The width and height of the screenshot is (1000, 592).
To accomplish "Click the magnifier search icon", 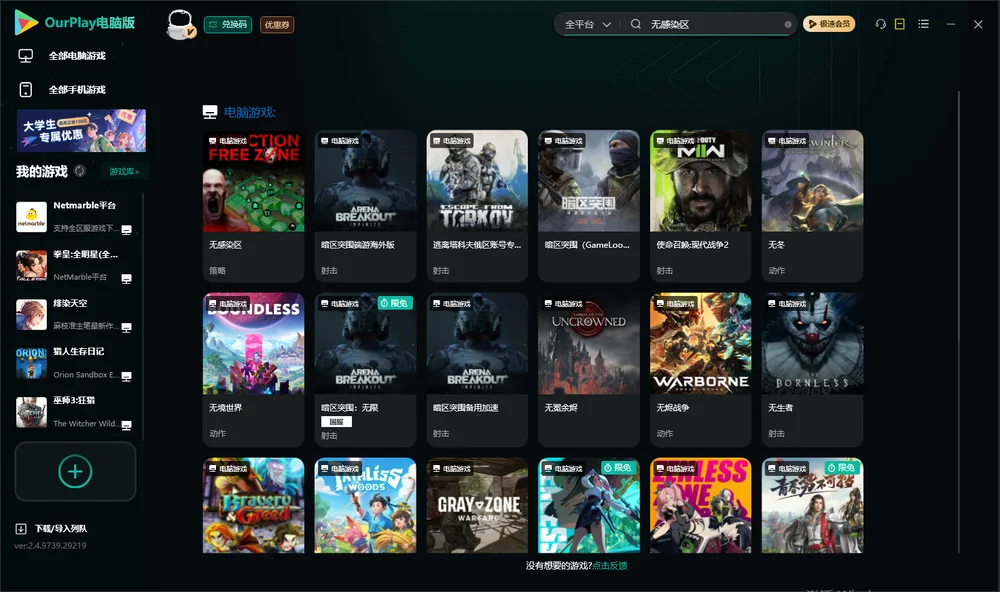I will [x=636, y=24].
